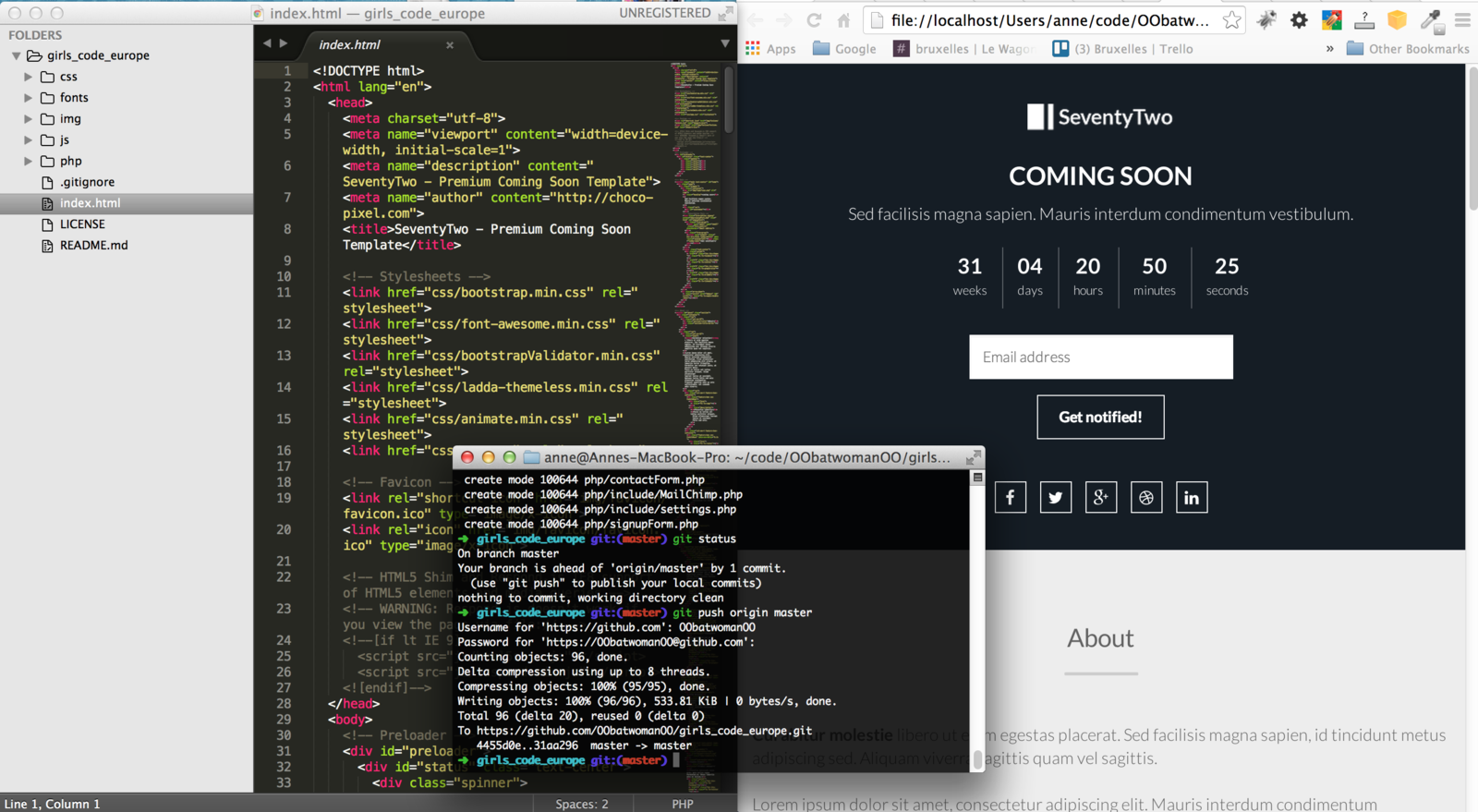Click the Terminal title bar folder icon
This screenshot has height=812, width=1478.
pos(532,457)
